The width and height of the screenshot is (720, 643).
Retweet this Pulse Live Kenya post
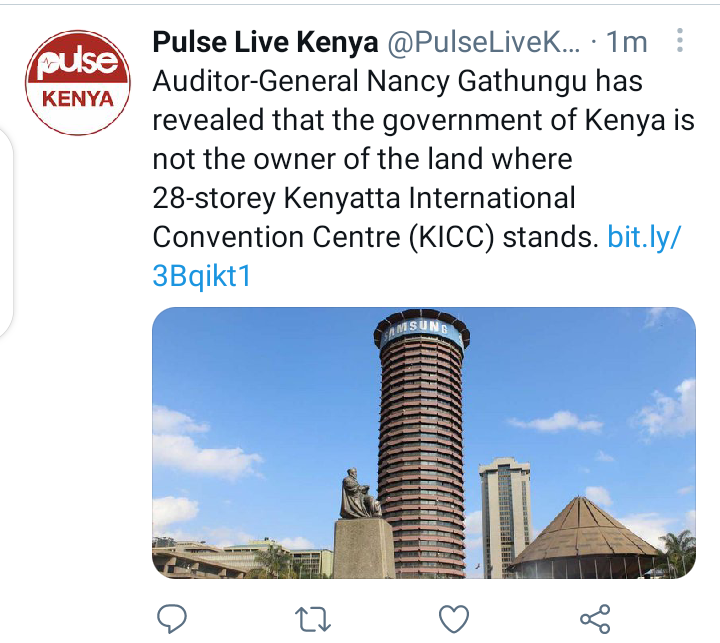tap(313, 619)
